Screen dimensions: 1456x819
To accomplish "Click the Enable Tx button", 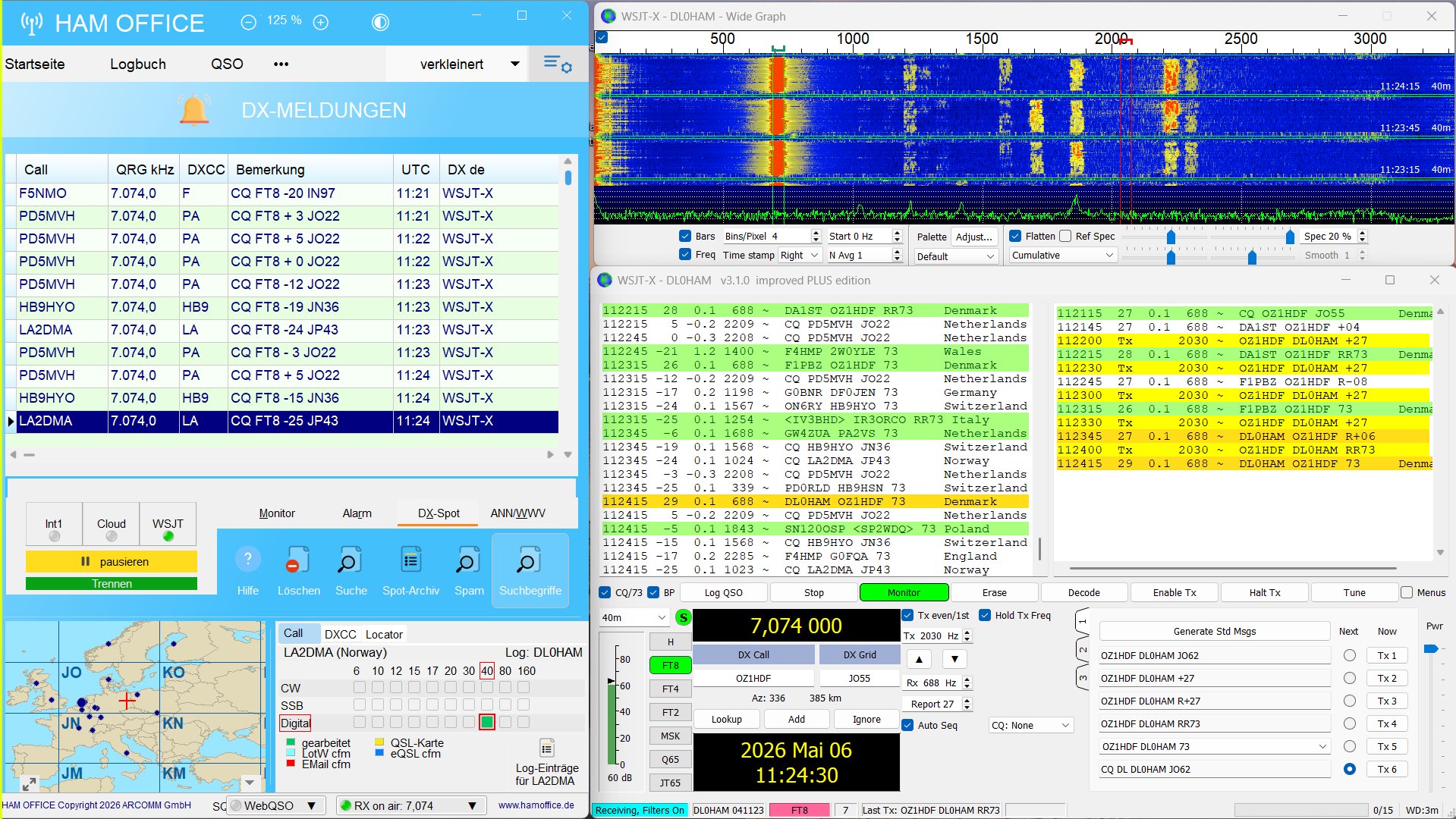I will [1174, 592].
